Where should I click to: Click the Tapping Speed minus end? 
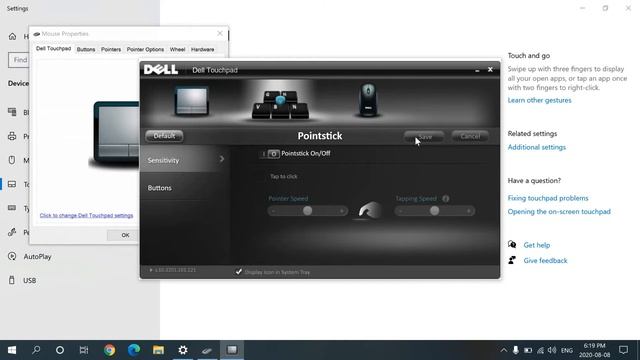pos(401,211)
